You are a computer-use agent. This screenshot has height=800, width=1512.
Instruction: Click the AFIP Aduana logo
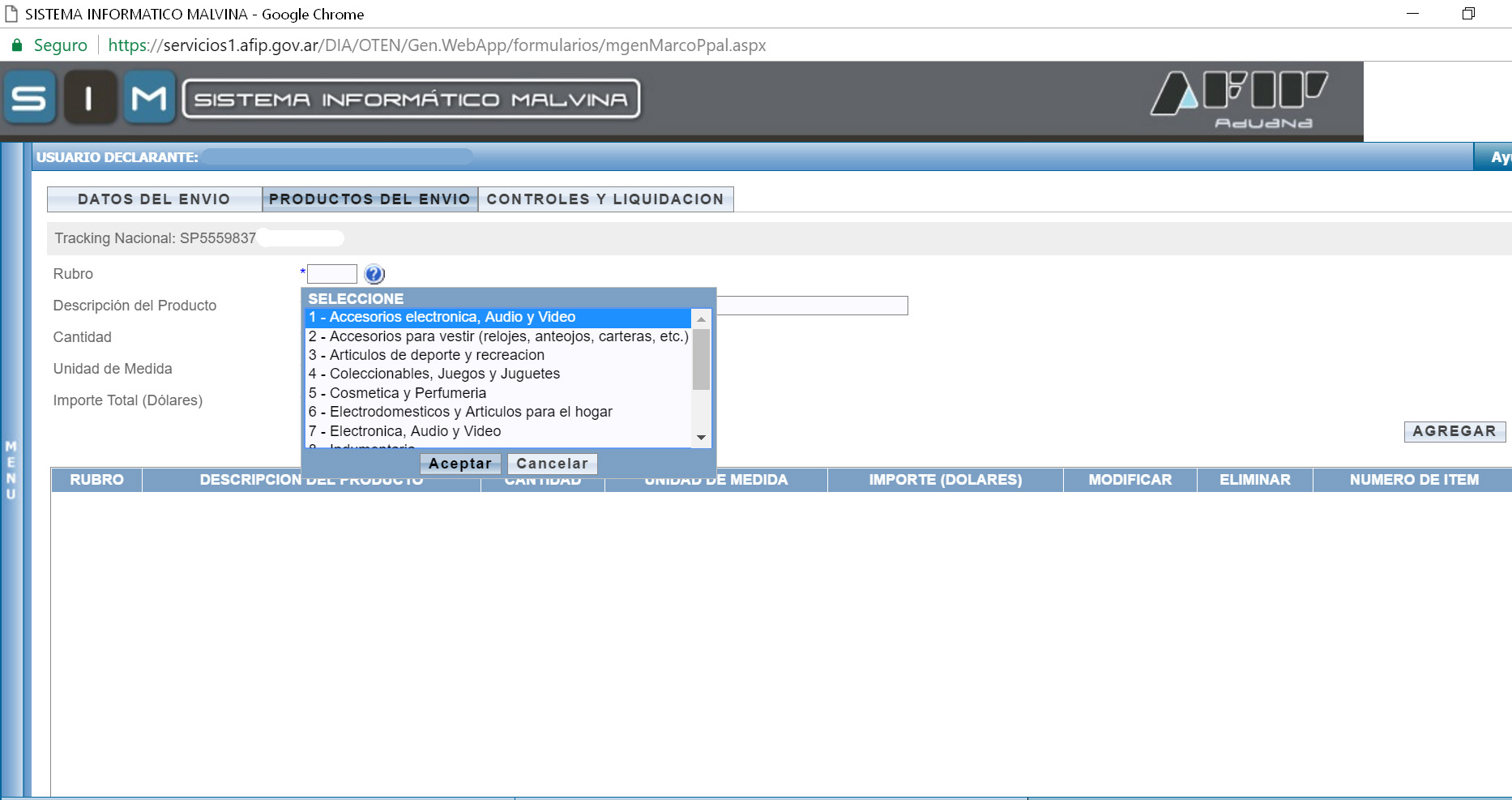coord(1240,100)
